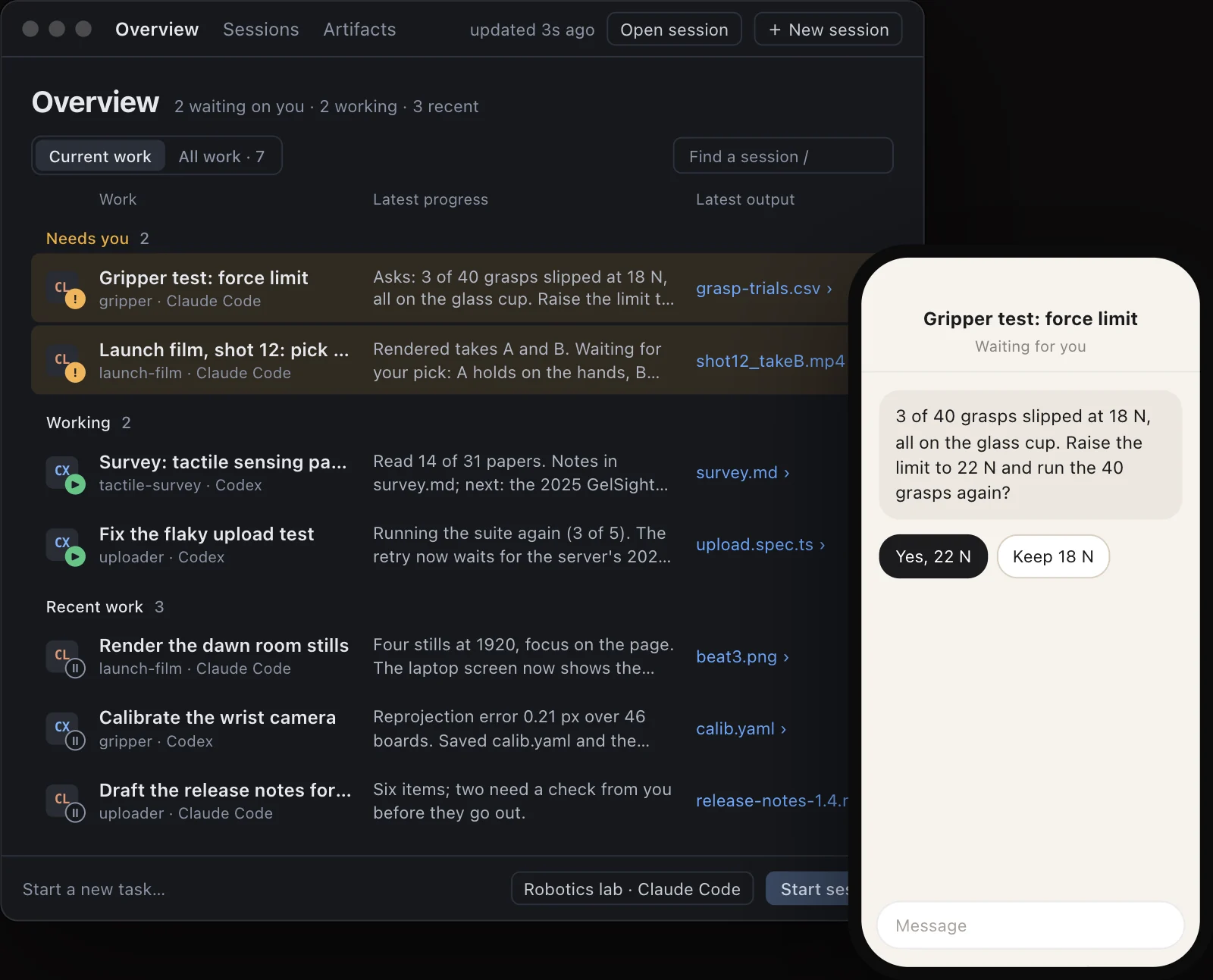This screenshot has height=980, width=1213.
Task: Open the Artifacts tab
Action: (359, 30)
